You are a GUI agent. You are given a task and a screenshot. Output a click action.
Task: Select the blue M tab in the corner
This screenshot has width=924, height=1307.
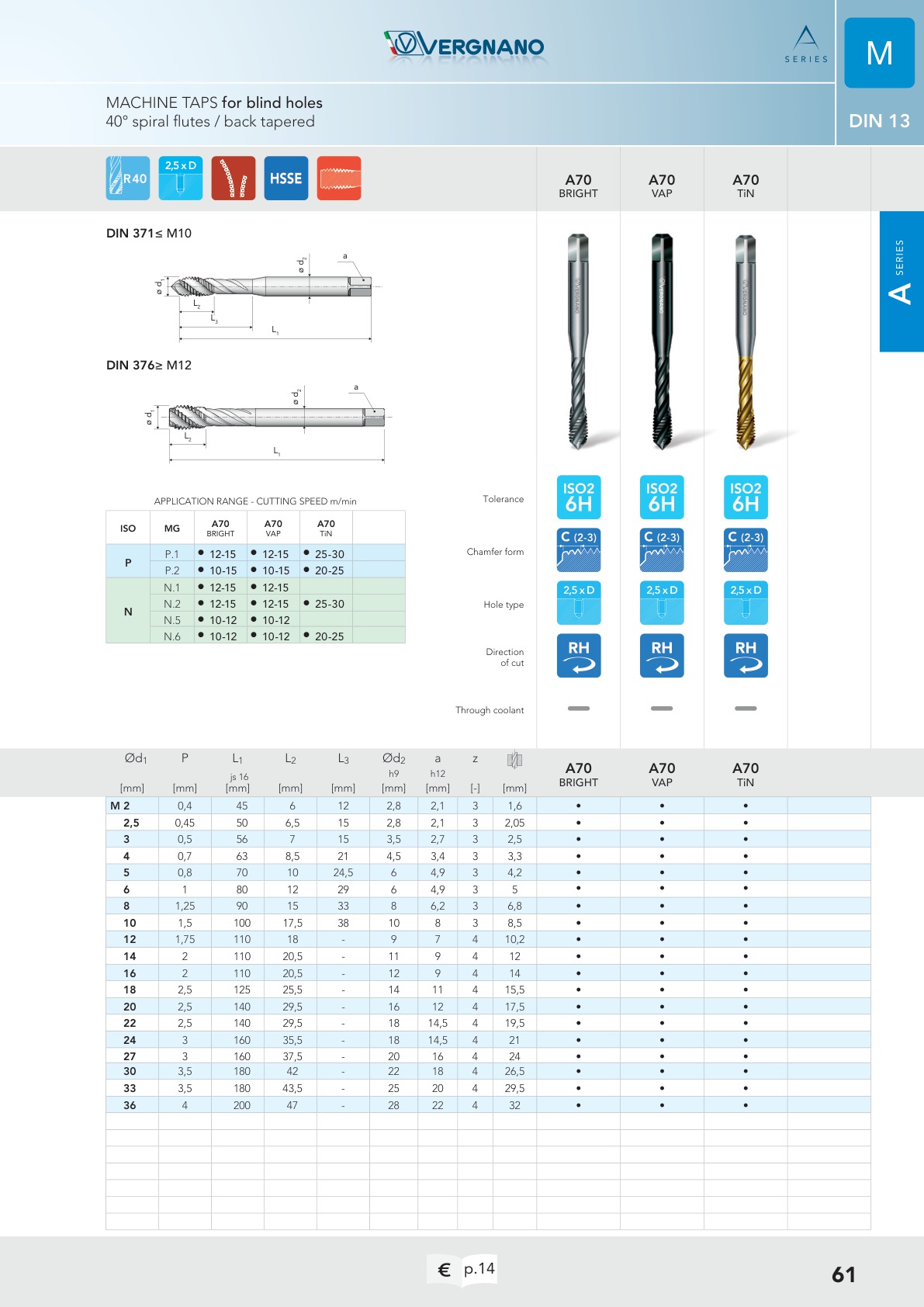(x=880, y=53)
